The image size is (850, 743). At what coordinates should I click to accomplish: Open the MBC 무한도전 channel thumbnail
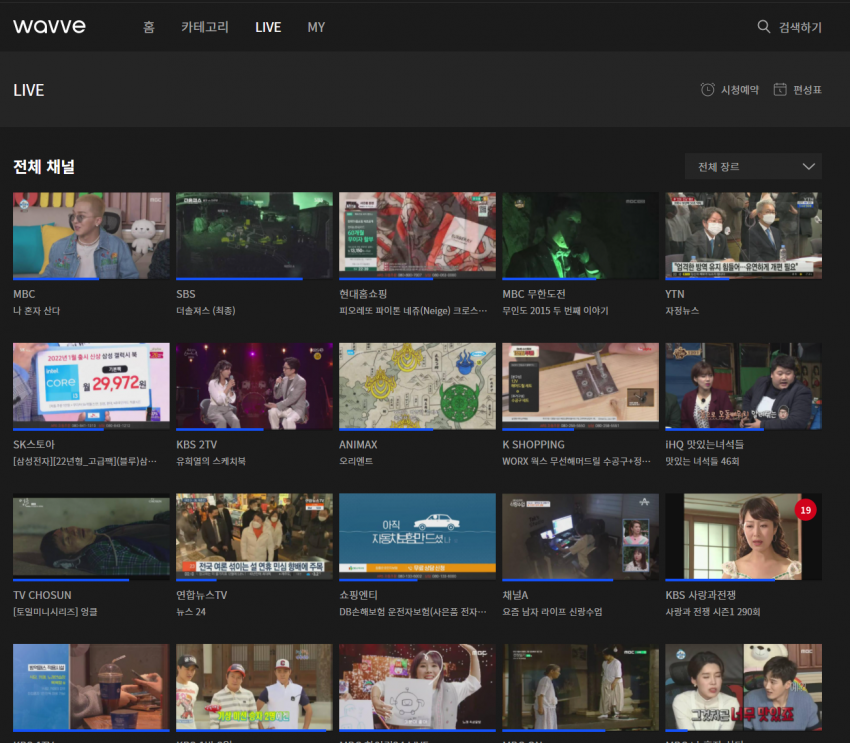coord(581,236)
